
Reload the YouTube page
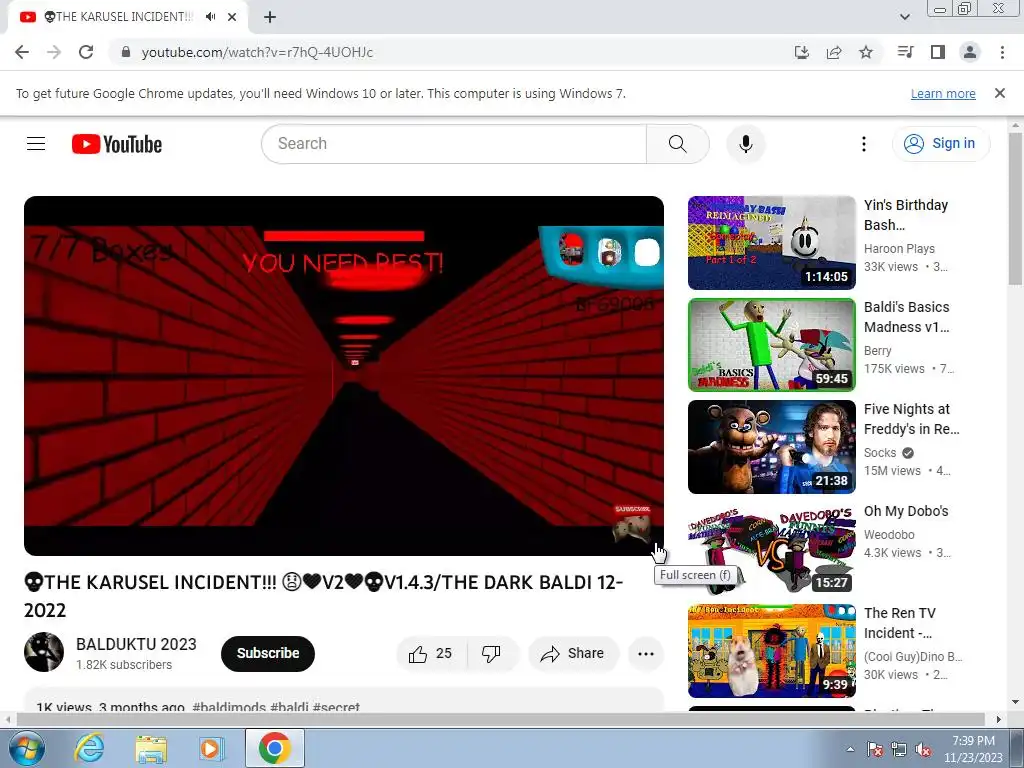86,52
